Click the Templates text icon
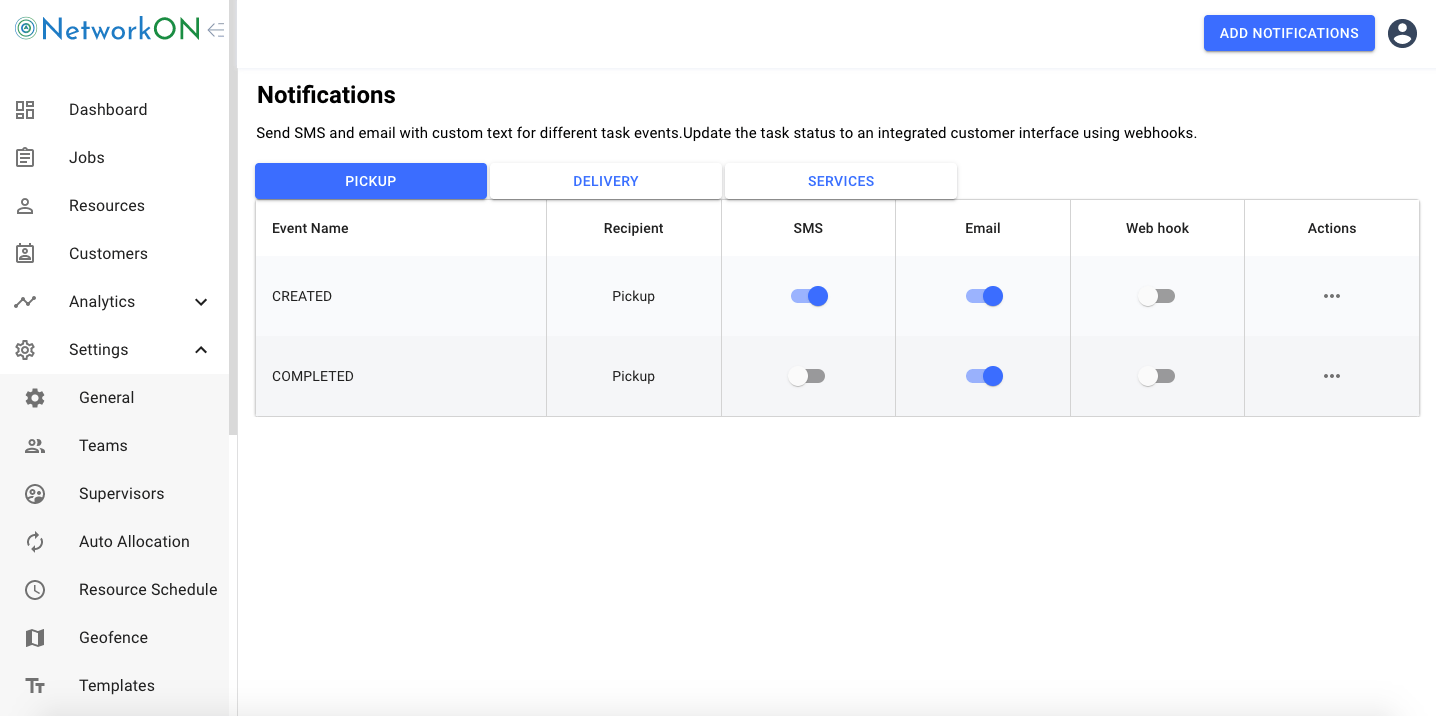This screenshot has width=1436, height=716. (x=35, y=686)
